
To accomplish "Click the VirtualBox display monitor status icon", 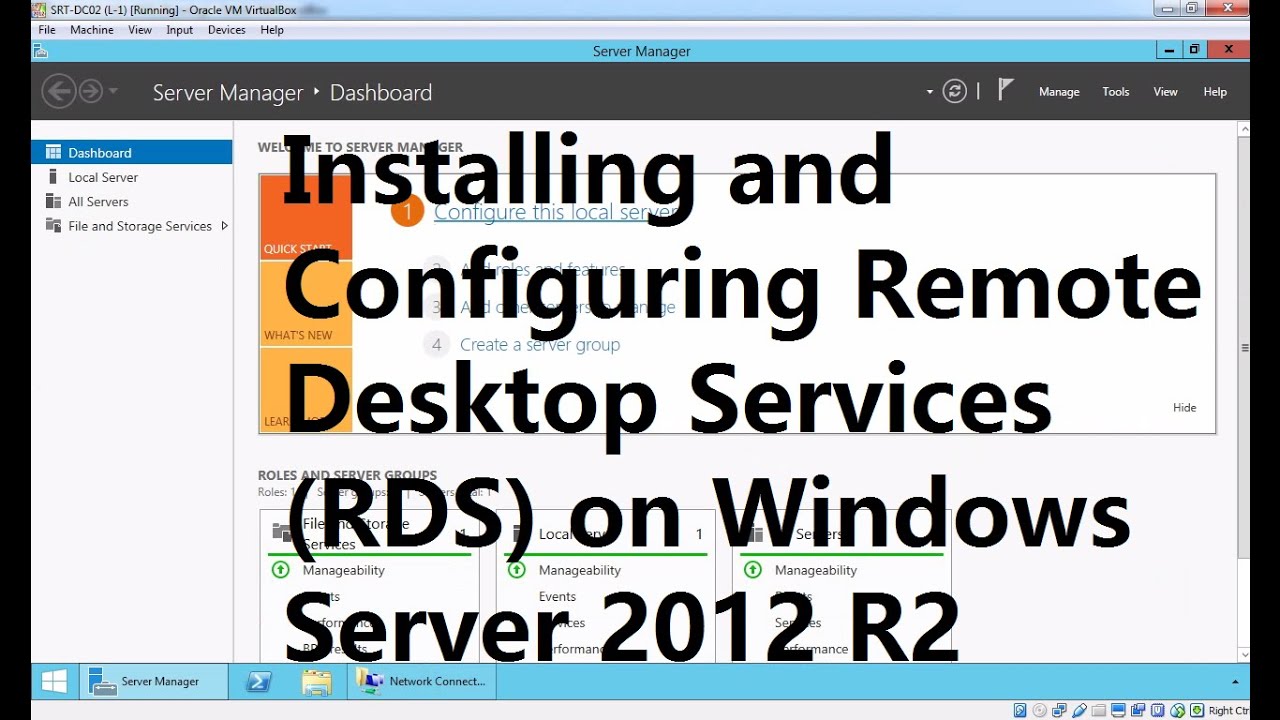I will pos(1120,711).
